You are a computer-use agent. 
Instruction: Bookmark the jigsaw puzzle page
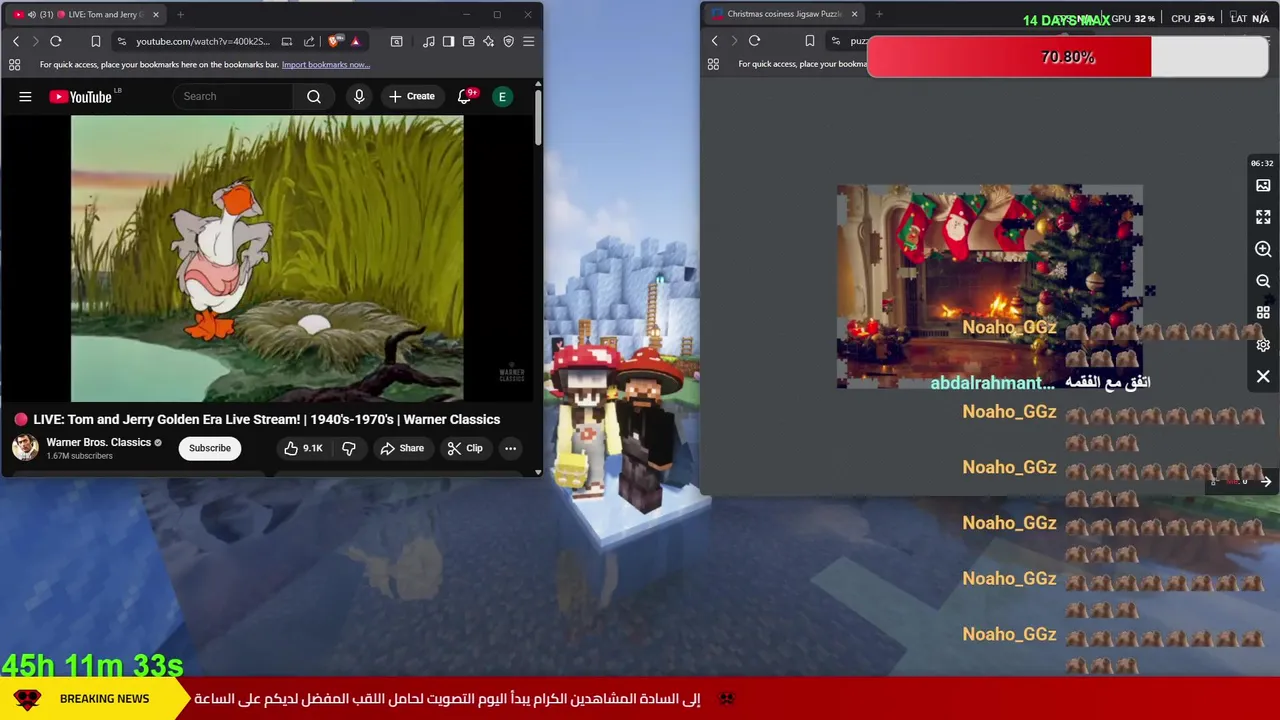[x=810, y=40]
